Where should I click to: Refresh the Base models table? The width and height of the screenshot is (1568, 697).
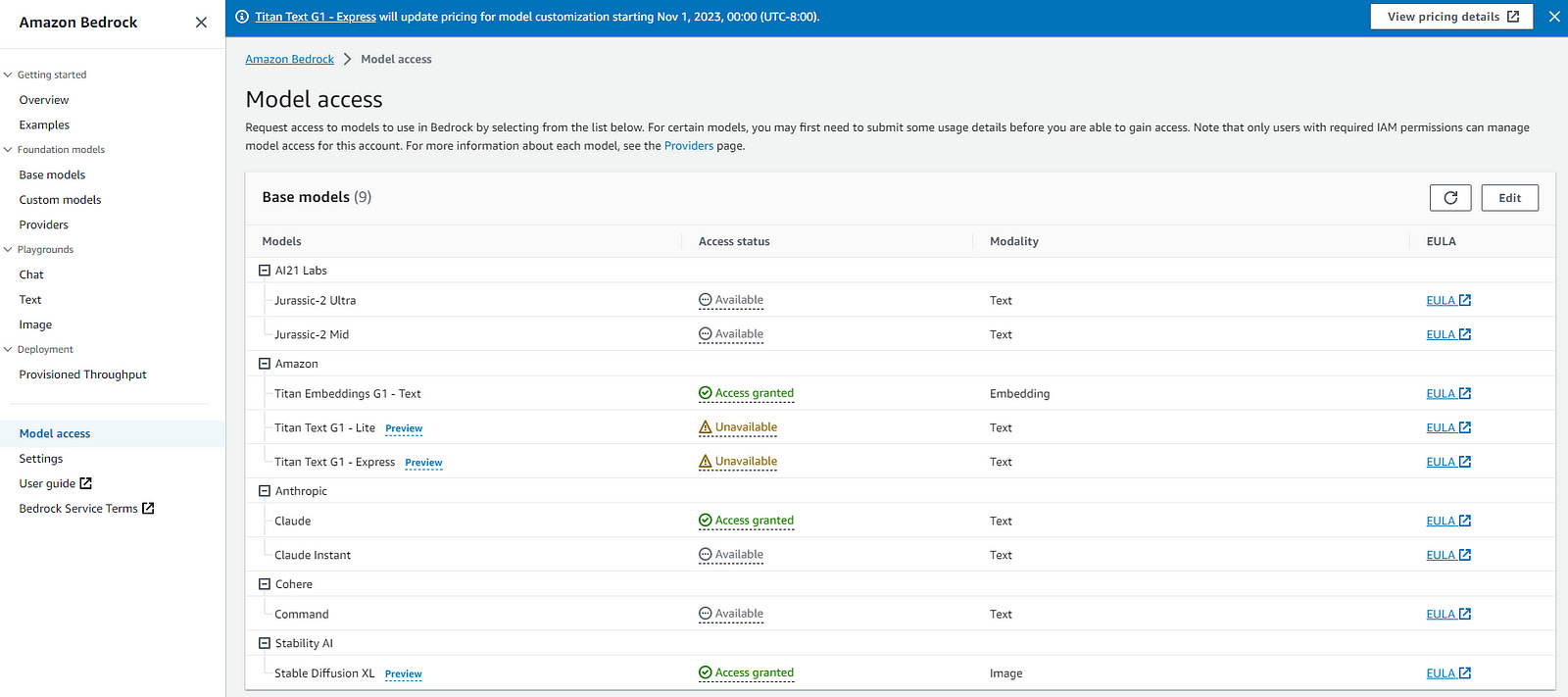[1450, 198]
